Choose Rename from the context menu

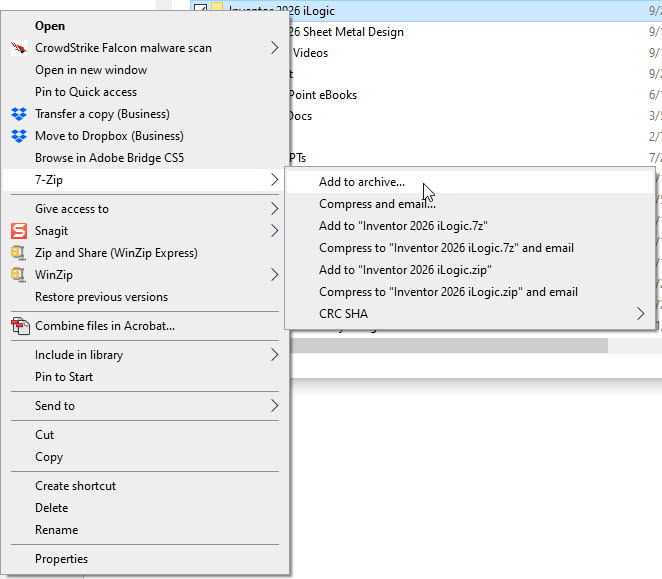146,530
